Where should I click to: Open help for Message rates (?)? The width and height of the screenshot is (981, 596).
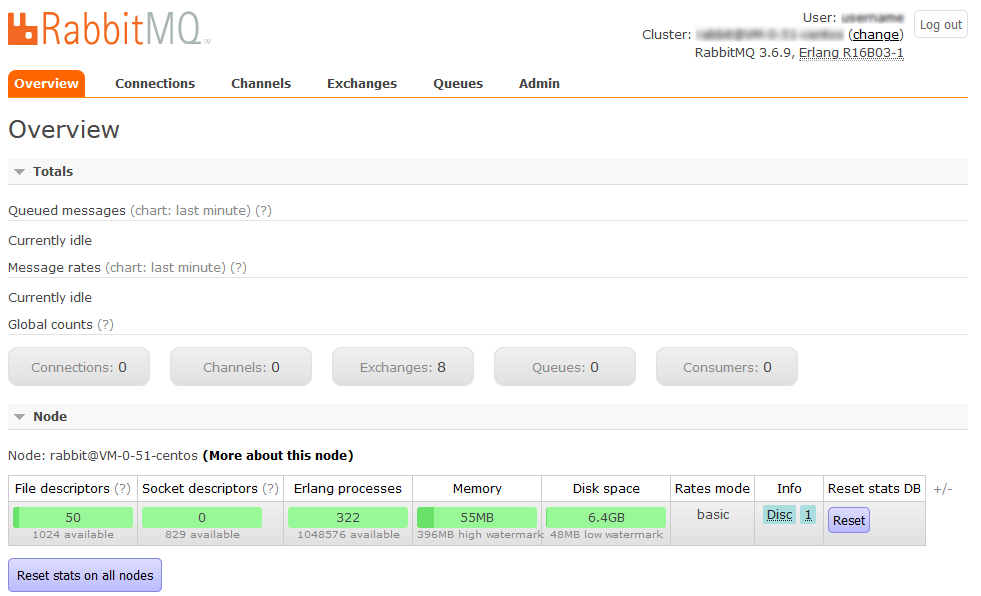[238, 268]
